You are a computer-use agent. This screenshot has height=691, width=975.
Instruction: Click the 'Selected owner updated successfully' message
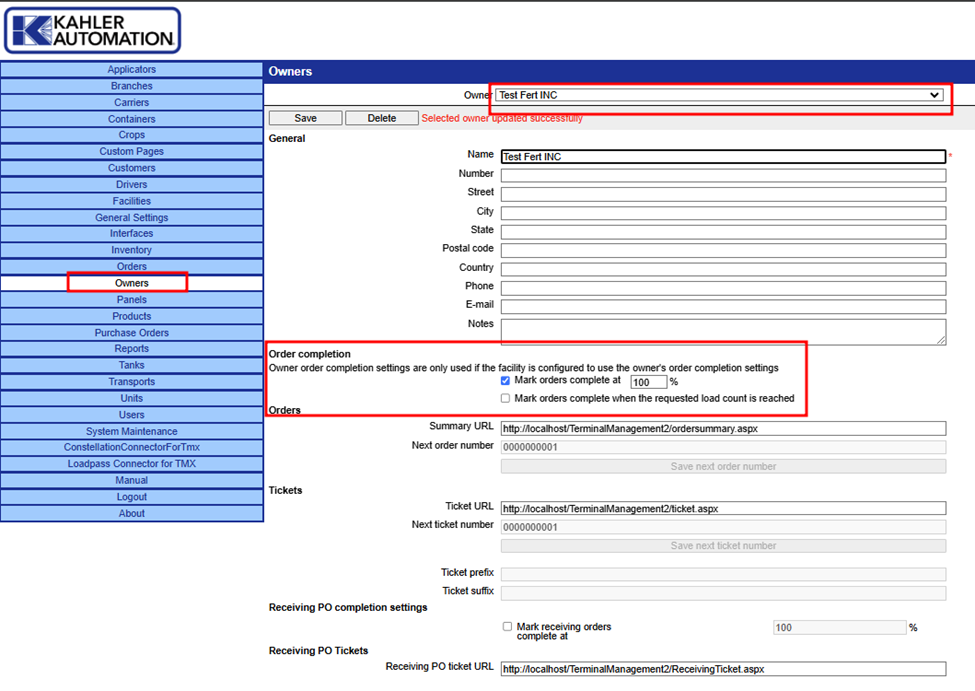[x=502, y=118]
